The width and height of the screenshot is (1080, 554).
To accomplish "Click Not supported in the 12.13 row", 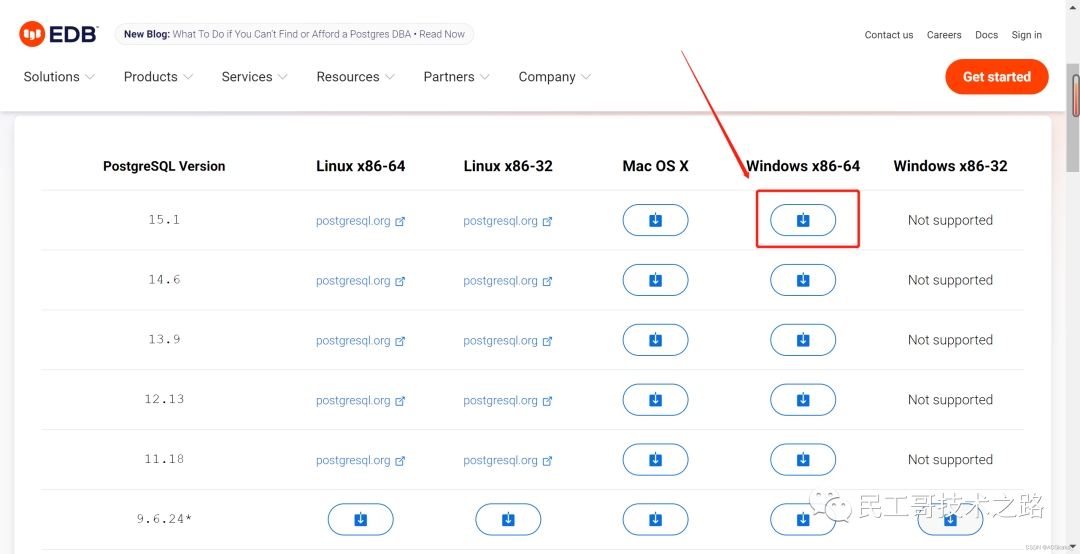I will click(x=950, y=400).
